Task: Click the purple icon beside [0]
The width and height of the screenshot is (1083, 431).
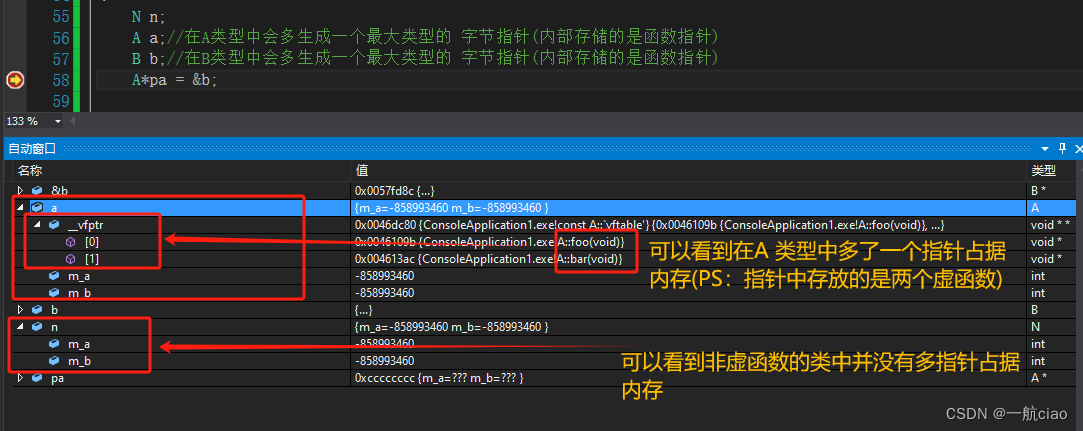Action: tap(70, 242)
